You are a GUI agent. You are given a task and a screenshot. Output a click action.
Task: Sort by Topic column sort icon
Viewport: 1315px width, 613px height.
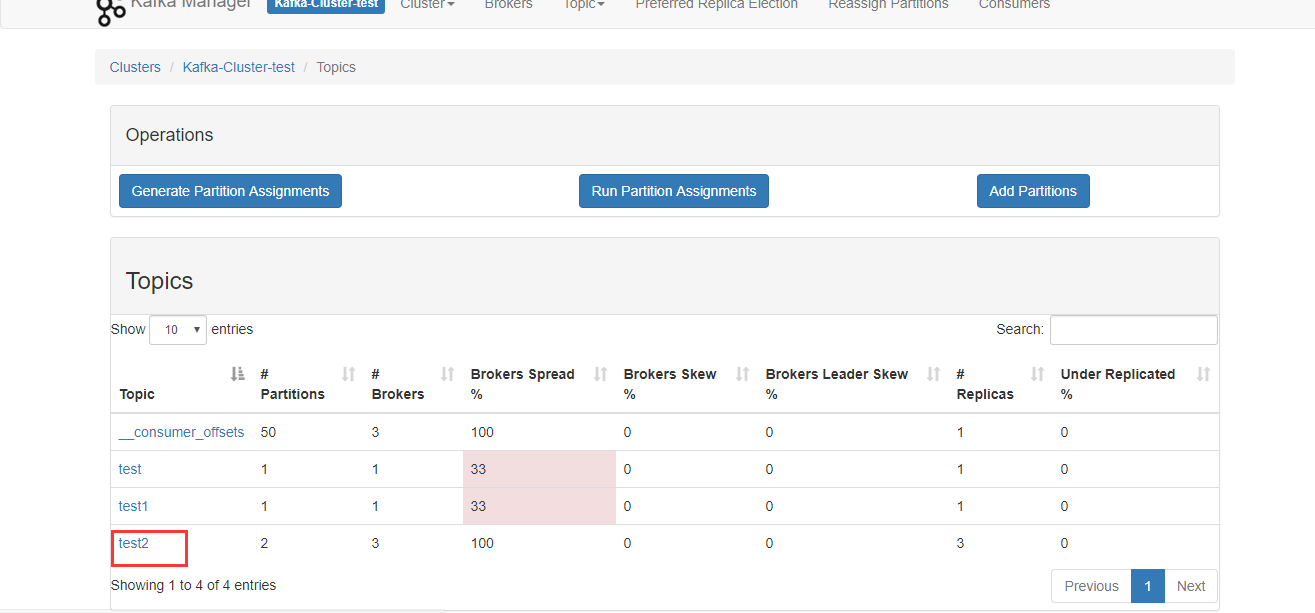[238, 374]
